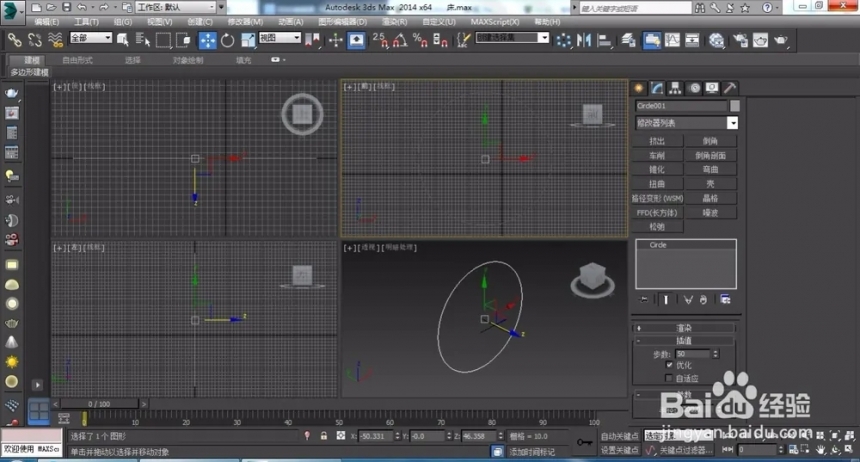The image size is (860, 462).
Task: Toggle the selection lock padlock icon
Action: coord(324,436)
